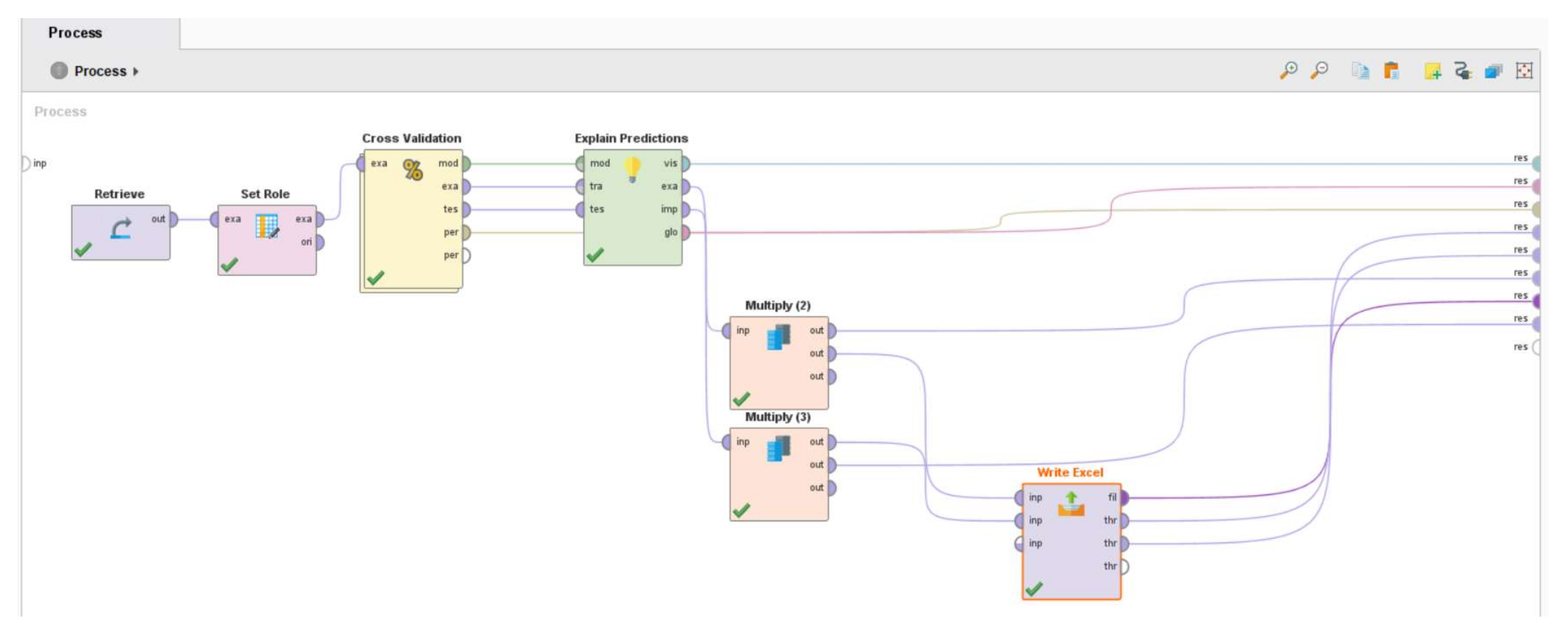Click the blue operator ordering icon

pos(1493,71)
